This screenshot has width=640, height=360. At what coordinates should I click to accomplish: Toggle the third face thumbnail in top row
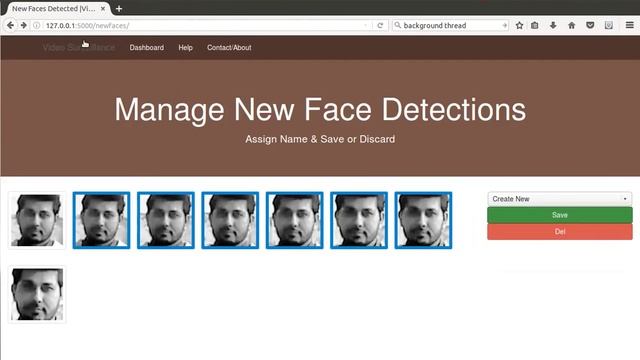(x=166, y=220)
